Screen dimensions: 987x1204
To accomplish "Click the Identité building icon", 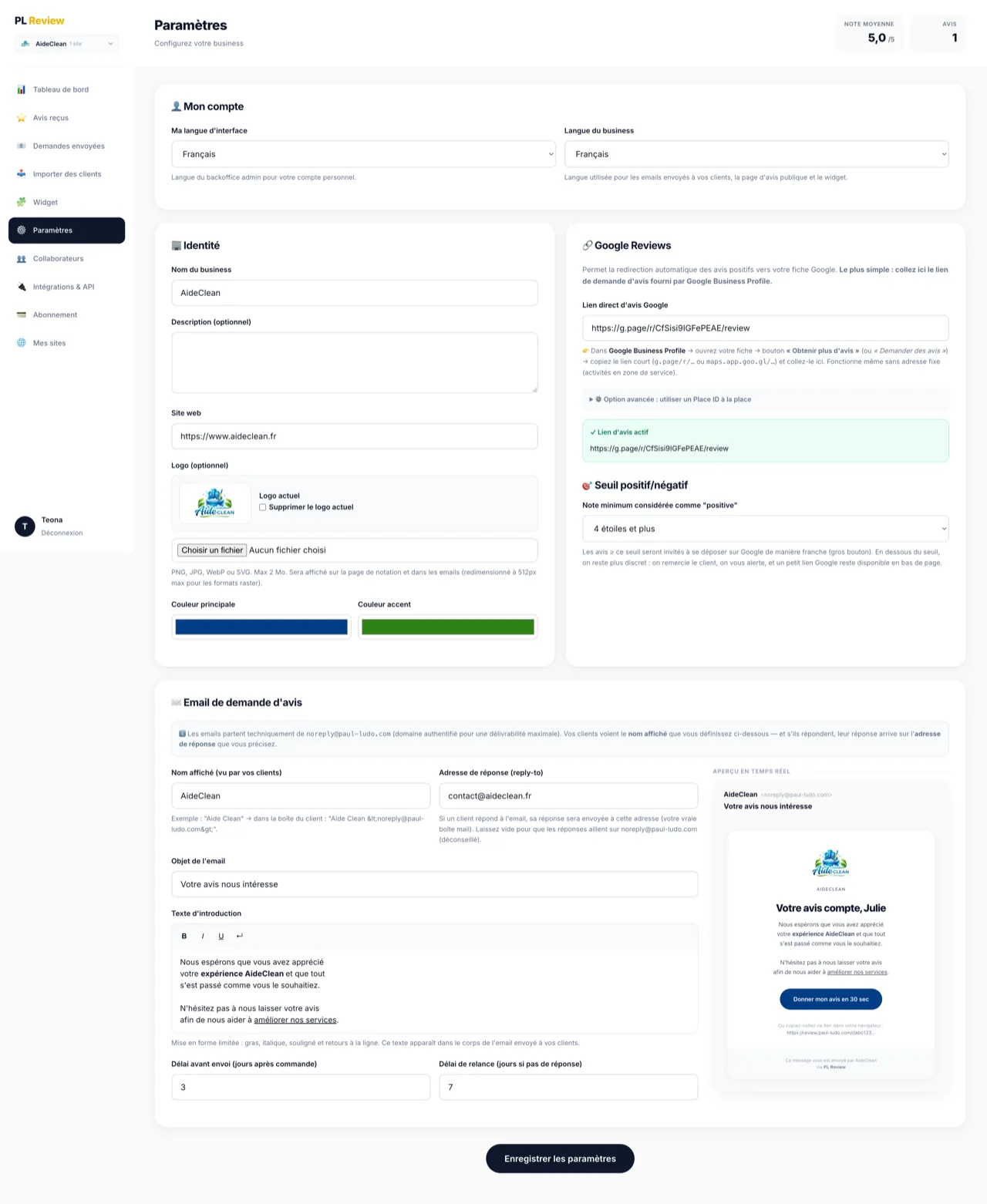I will [177, 246].
